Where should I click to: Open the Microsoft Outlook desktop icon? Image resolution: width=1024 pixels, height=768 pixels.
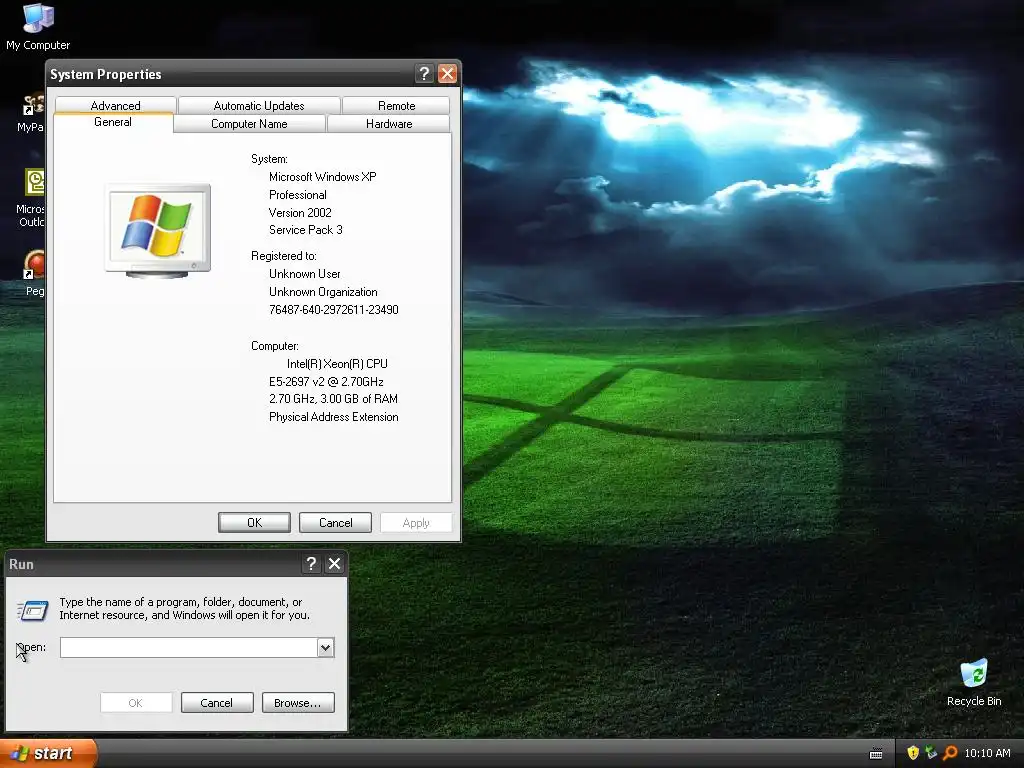tap(31, 199)
